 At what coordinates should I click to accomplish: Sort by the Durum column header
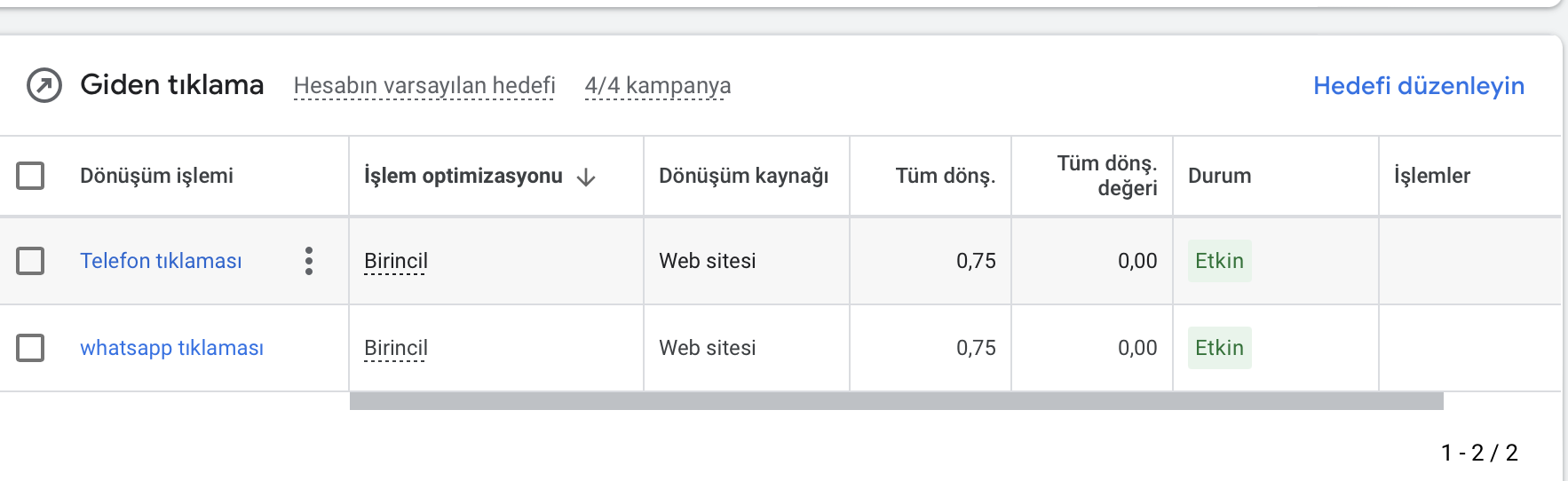pos(1220,176)
